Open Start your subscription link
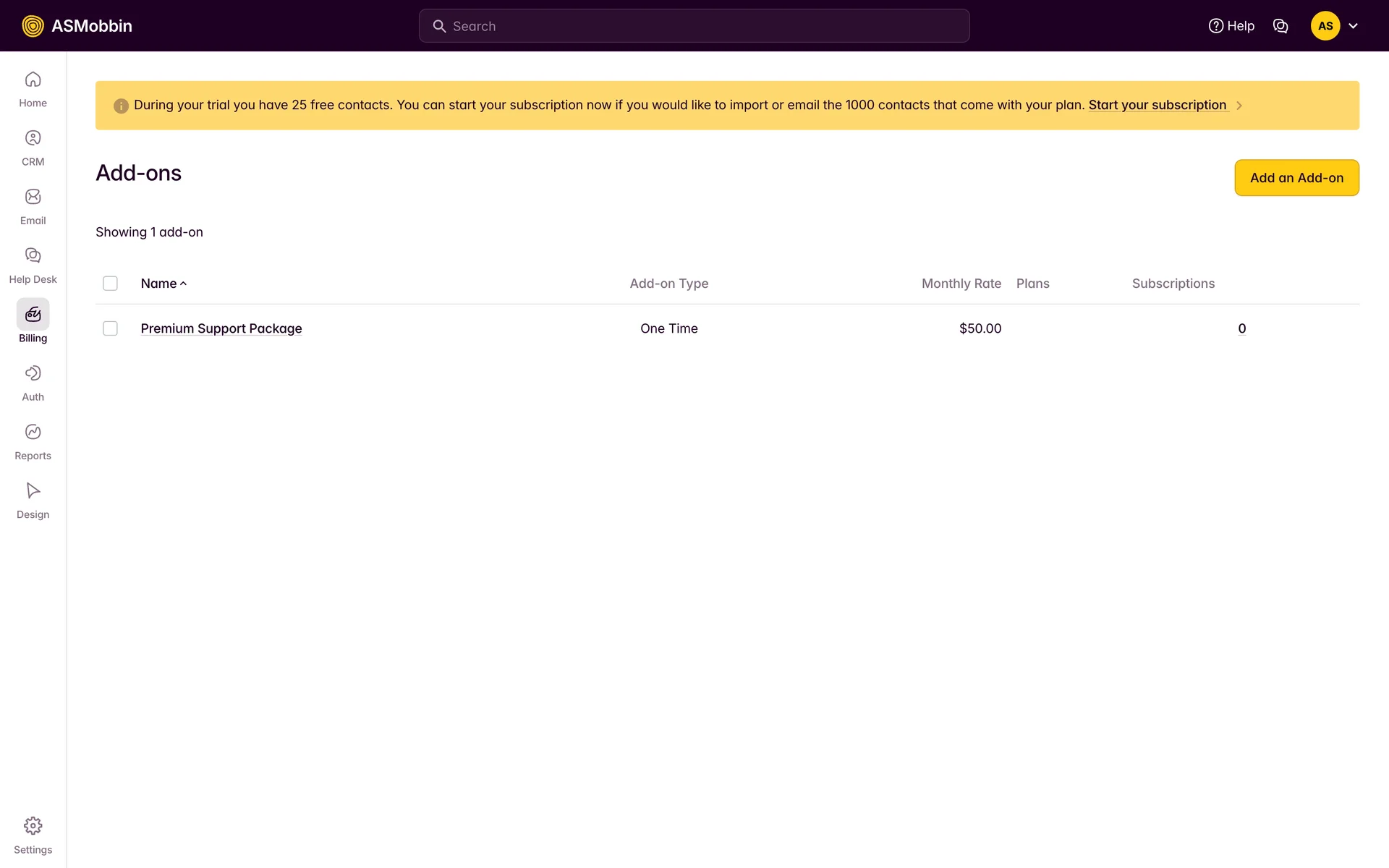The image size is (1389, 868). pos(1157,105)
